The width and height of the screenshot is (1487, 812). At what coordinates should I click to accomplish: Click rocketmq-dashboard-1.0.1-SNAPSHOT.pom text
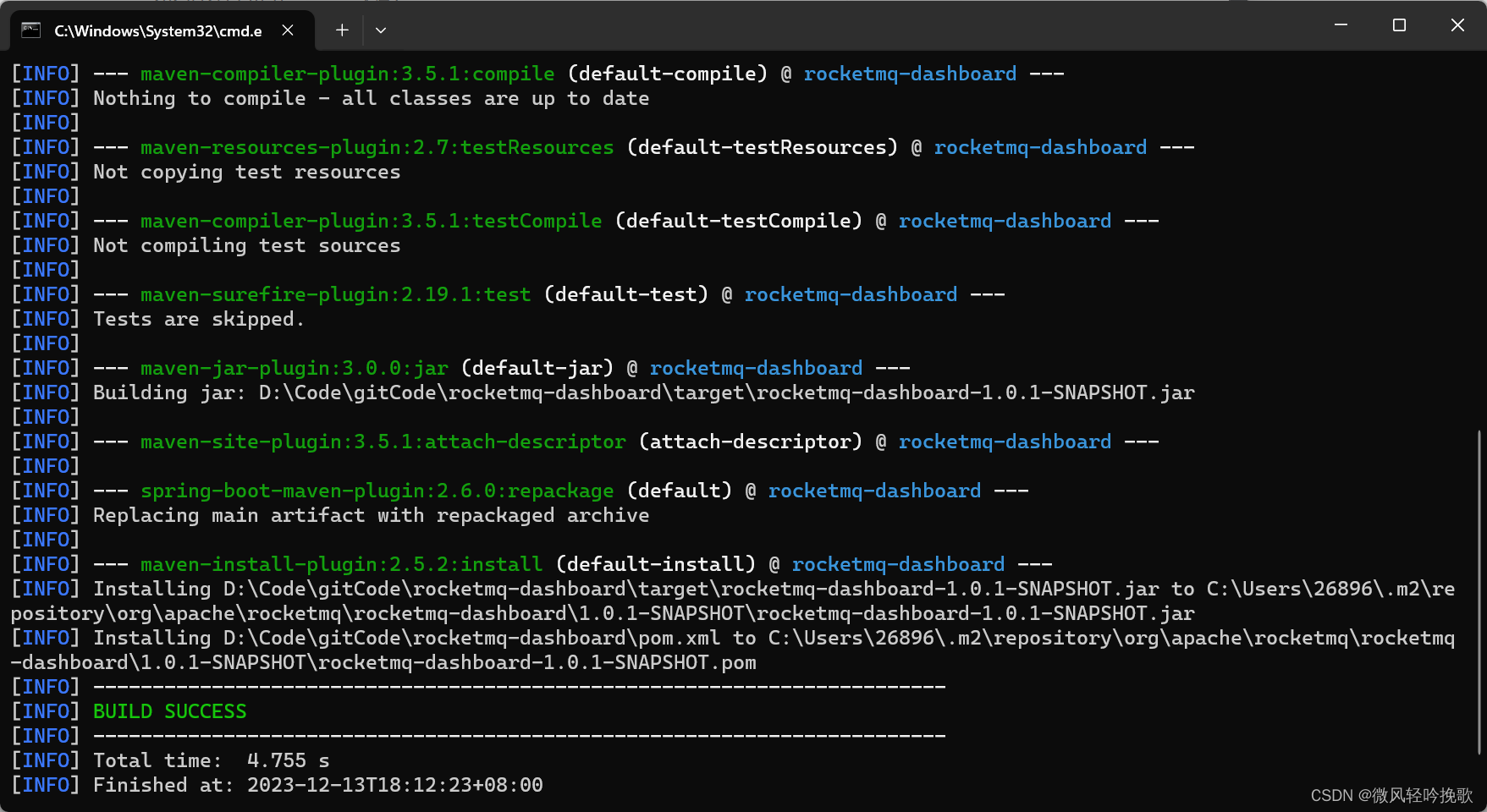pos(537,662)
